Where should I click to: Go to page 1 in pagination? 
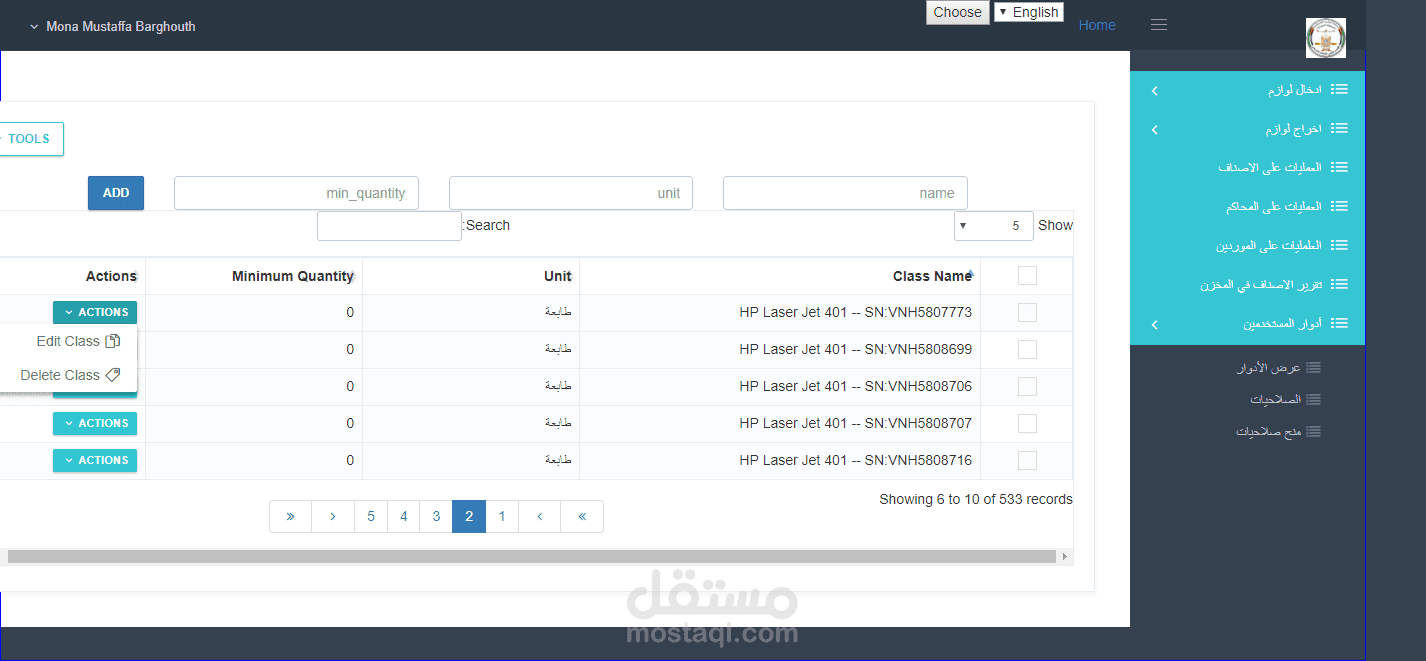[x=502, y=516]
